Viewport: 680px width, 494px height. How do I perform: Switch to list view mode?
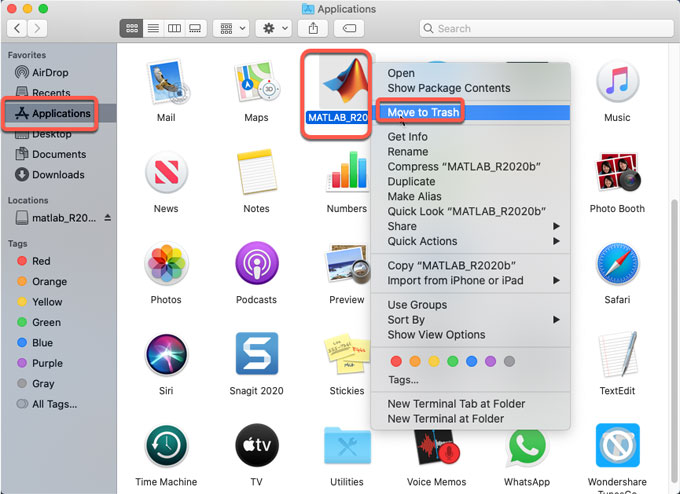(153, 29)
